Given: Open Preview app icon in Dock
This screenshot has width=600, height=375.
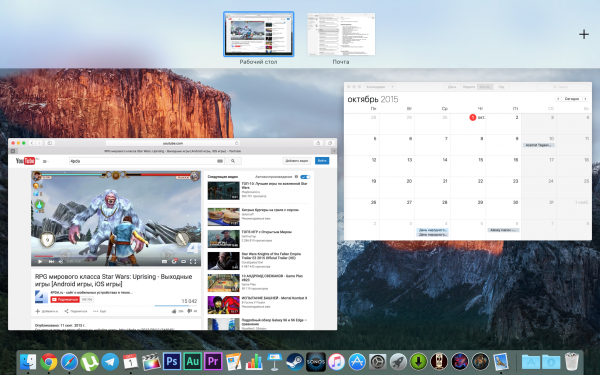Looking at the screenshot, I should (501, 362).
